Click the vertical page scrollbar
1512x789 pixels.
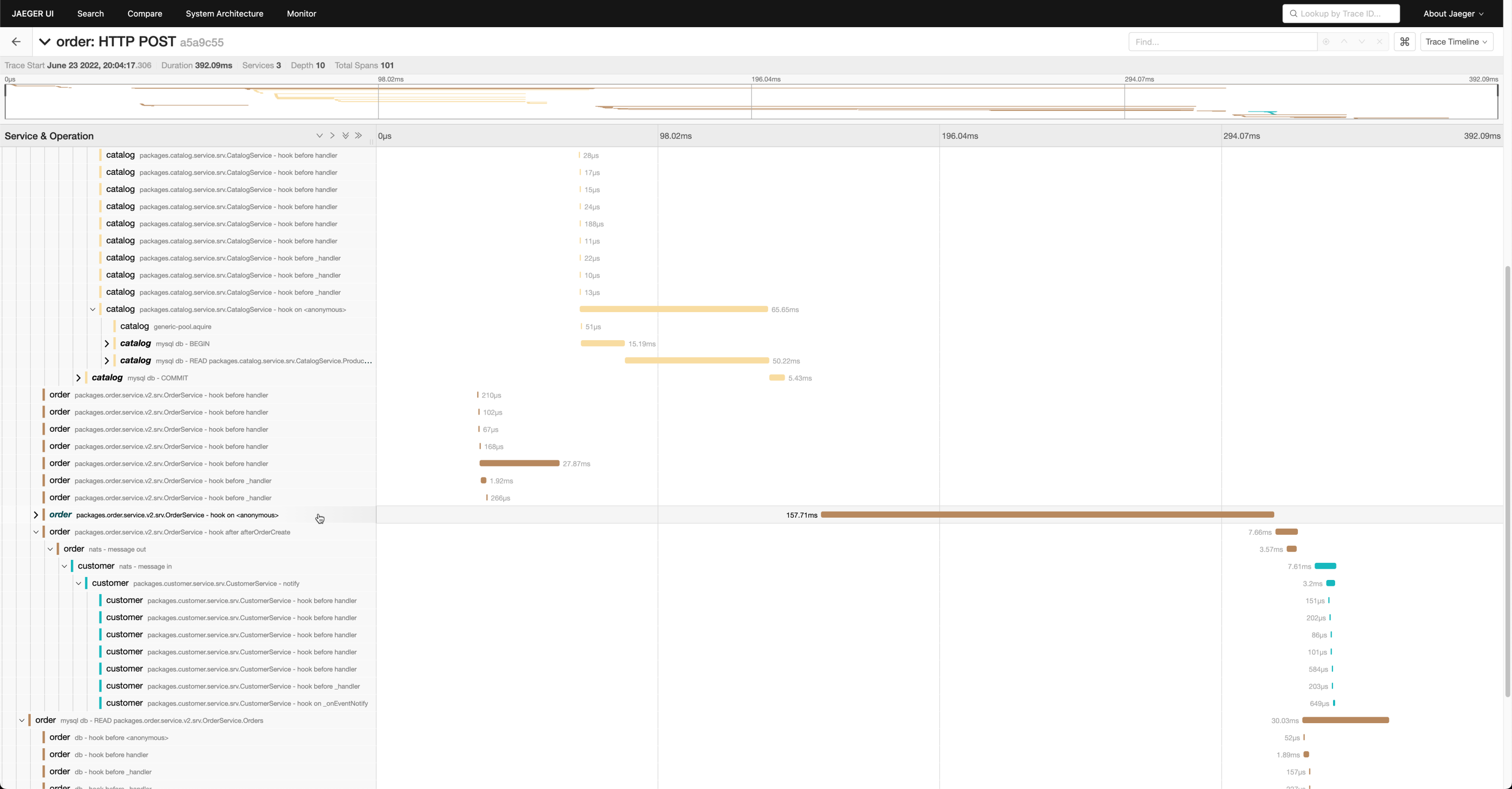pyautogui.click(x=1506, y=481)
